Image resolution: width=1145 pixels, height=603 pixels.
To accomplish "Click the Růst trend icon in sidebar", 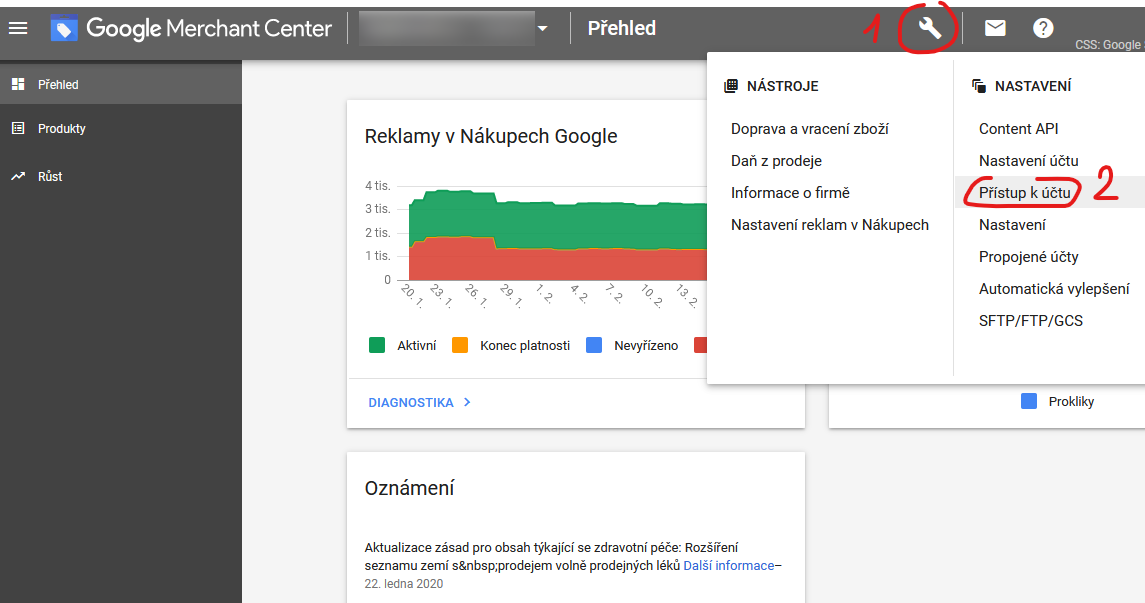I will tap(18, 176).
